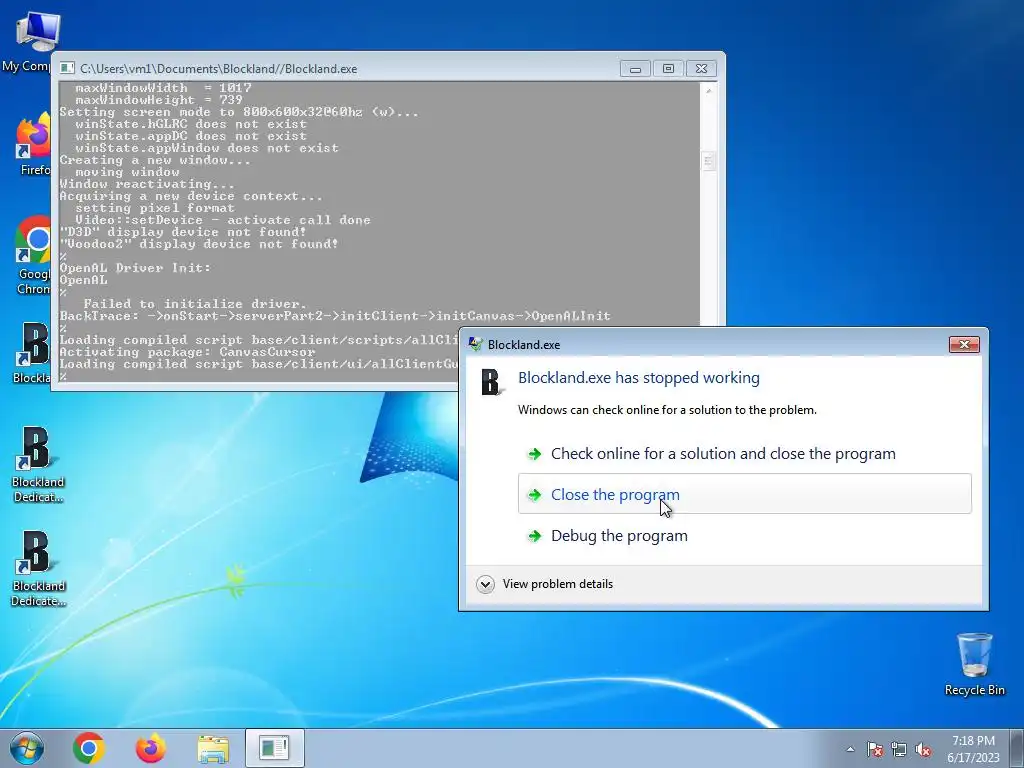Click the console scrollbar thumb
Image resolution: width=1024 pixels, height=768 pixels.
click(x=709, y=161)
